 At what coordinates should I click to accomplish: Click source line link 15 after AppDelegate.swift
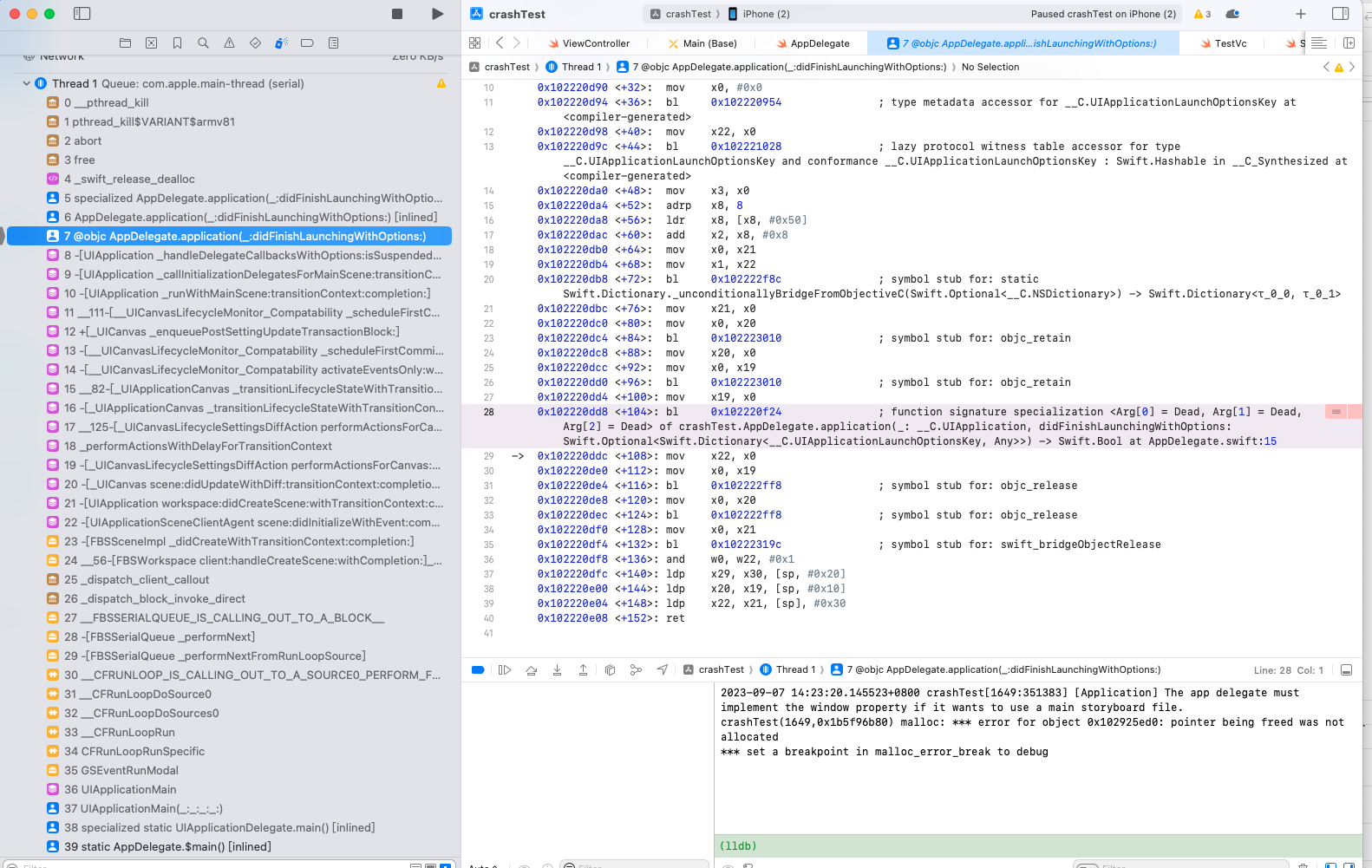point(1271,441)
